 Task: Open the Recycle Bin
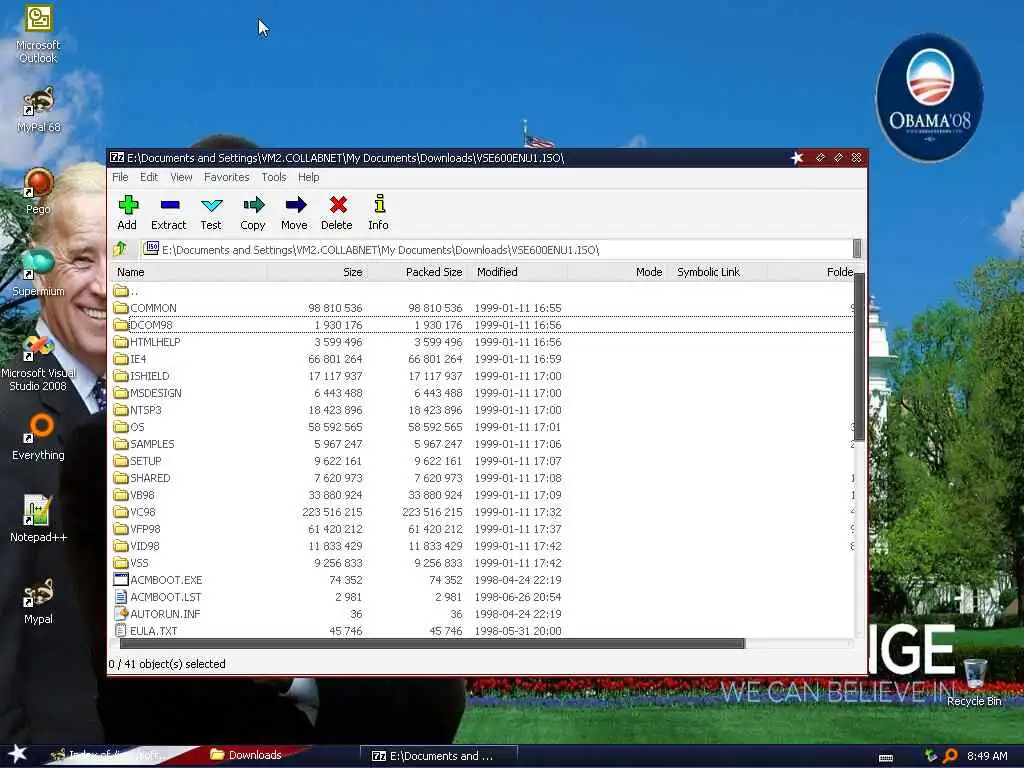coord(974,682)
